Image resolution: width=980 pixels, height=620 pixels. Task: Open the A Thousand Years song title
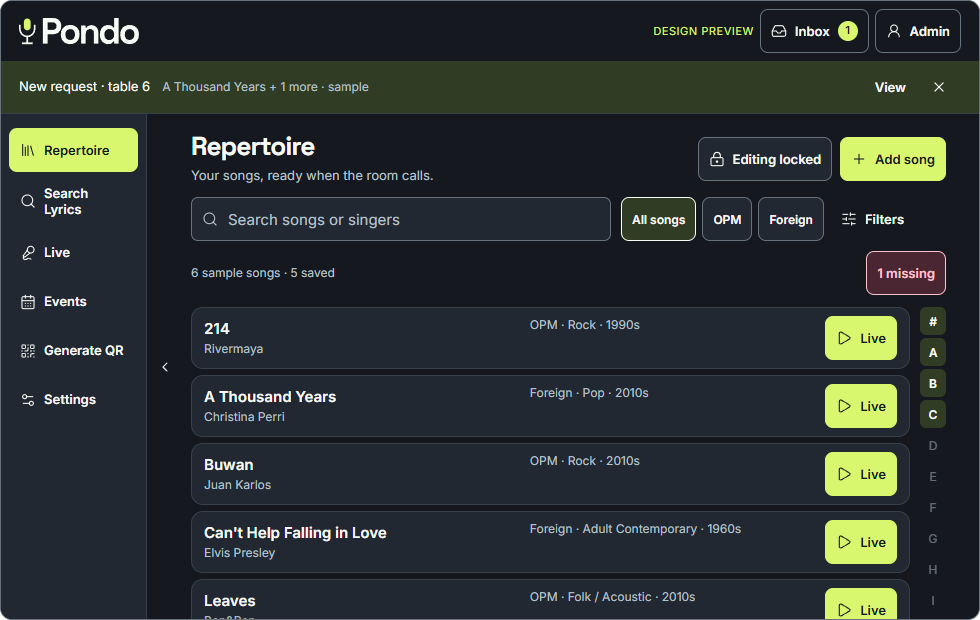(x=270, y=397)
